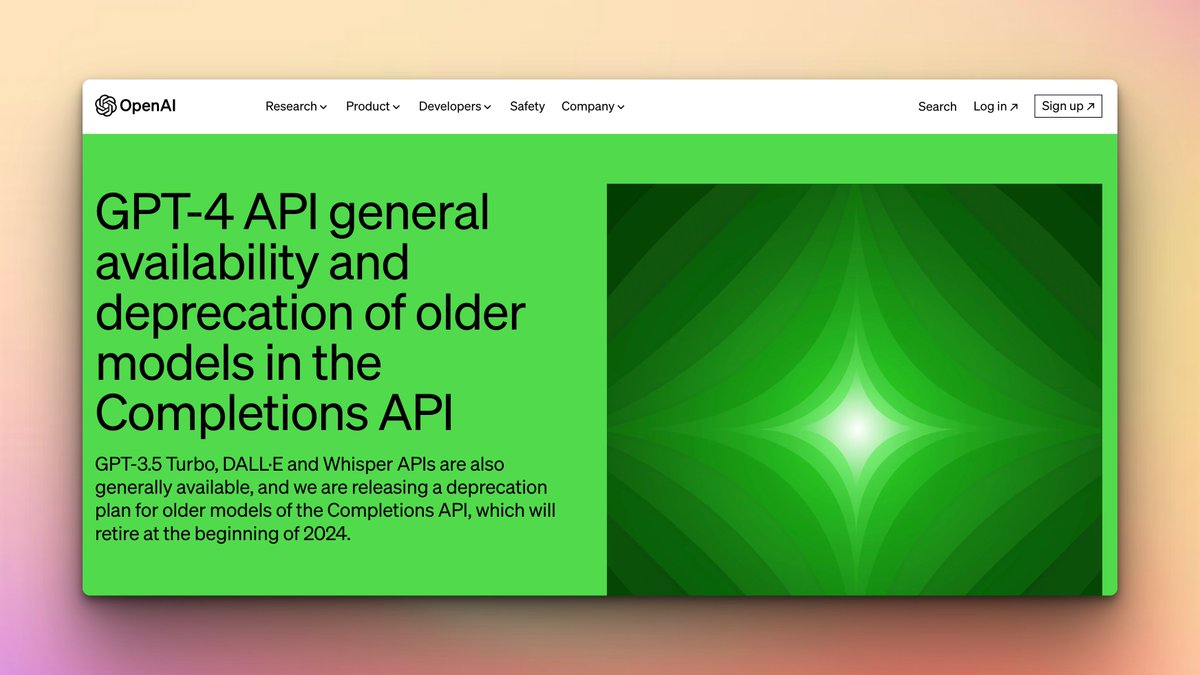This screenshot has width=1200, height=675.
Task: Open the Developers menu
Action: tap(455, 106)
